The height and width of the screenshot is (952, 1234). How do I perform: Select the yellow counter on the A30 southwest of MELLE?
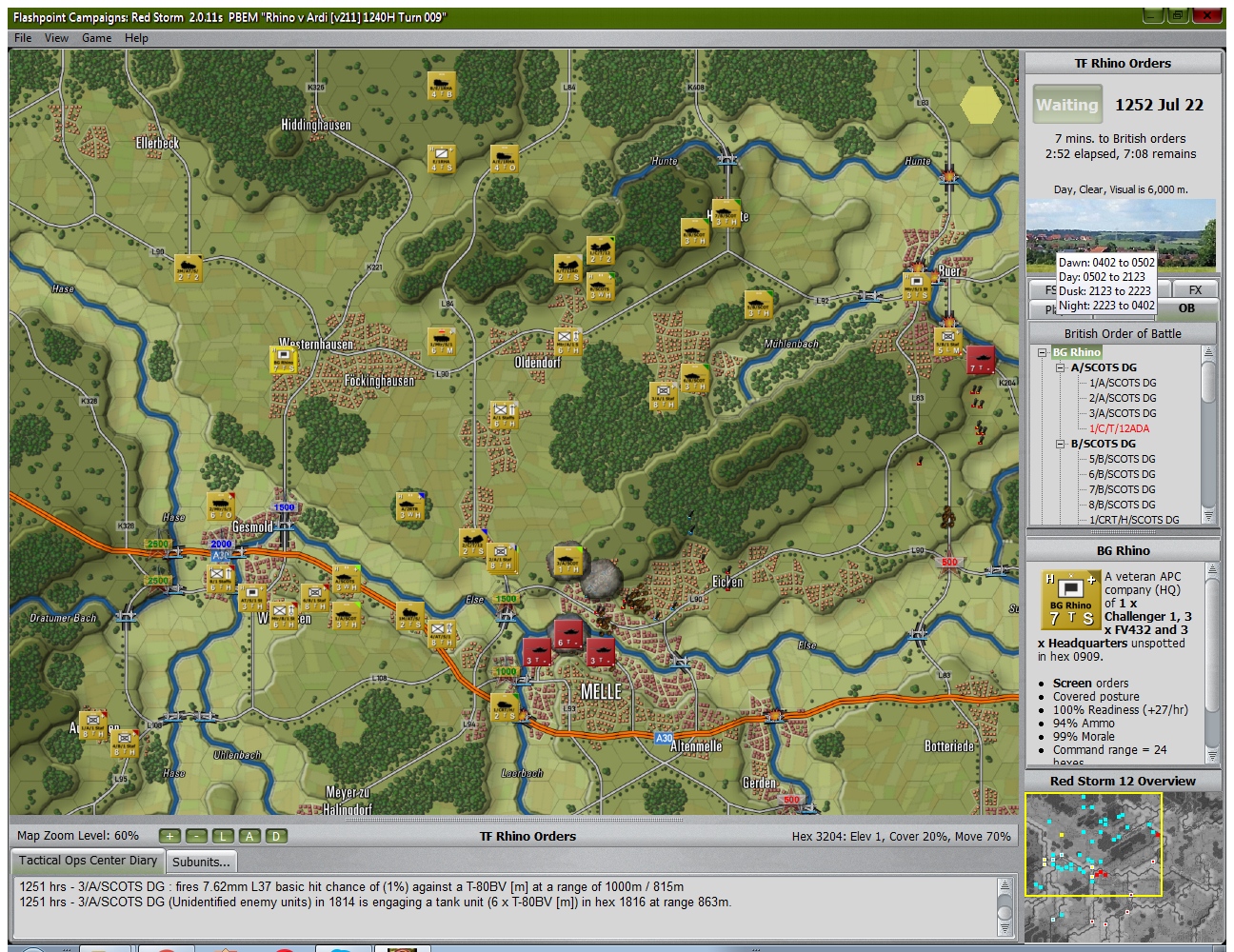[504, 707]
